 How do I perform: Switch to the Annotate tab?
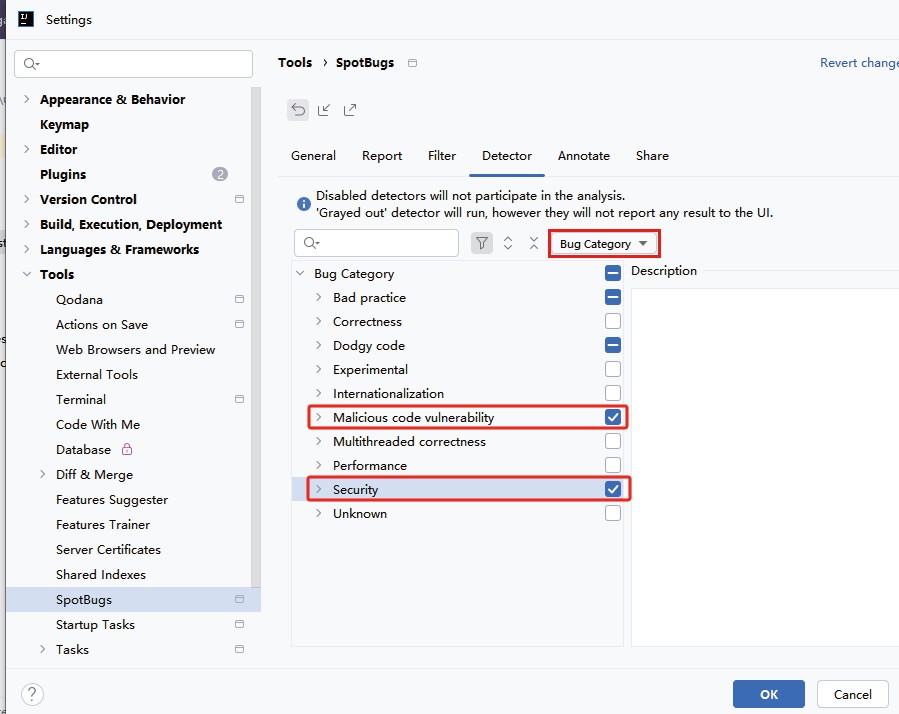(584, 156)
